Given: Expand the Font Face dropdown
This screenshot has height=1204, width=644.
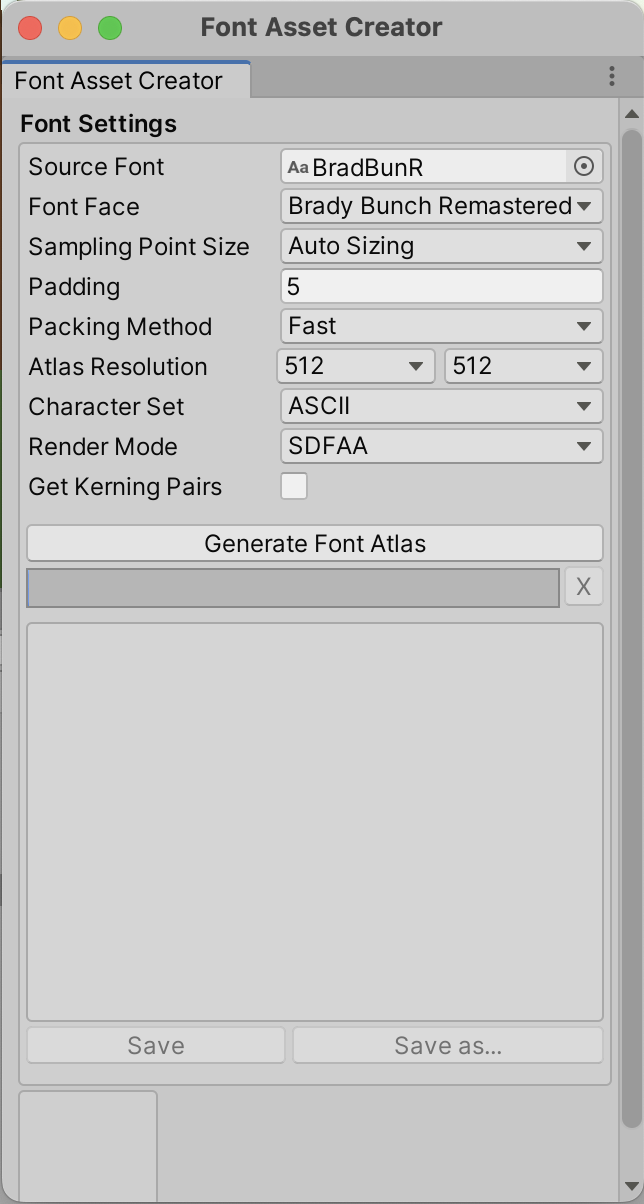Looking at the screenshot, I should point(441,206).
